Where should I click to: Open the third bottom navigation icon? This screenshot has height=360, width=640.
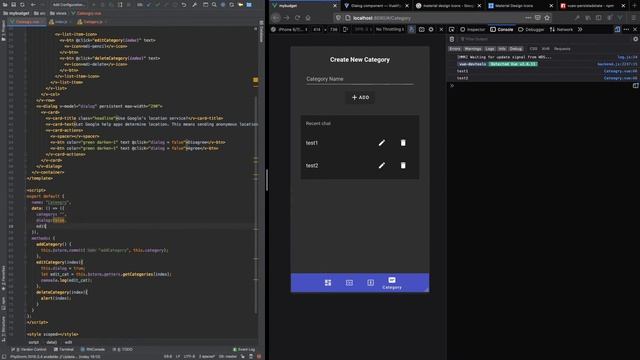[371, 282]
